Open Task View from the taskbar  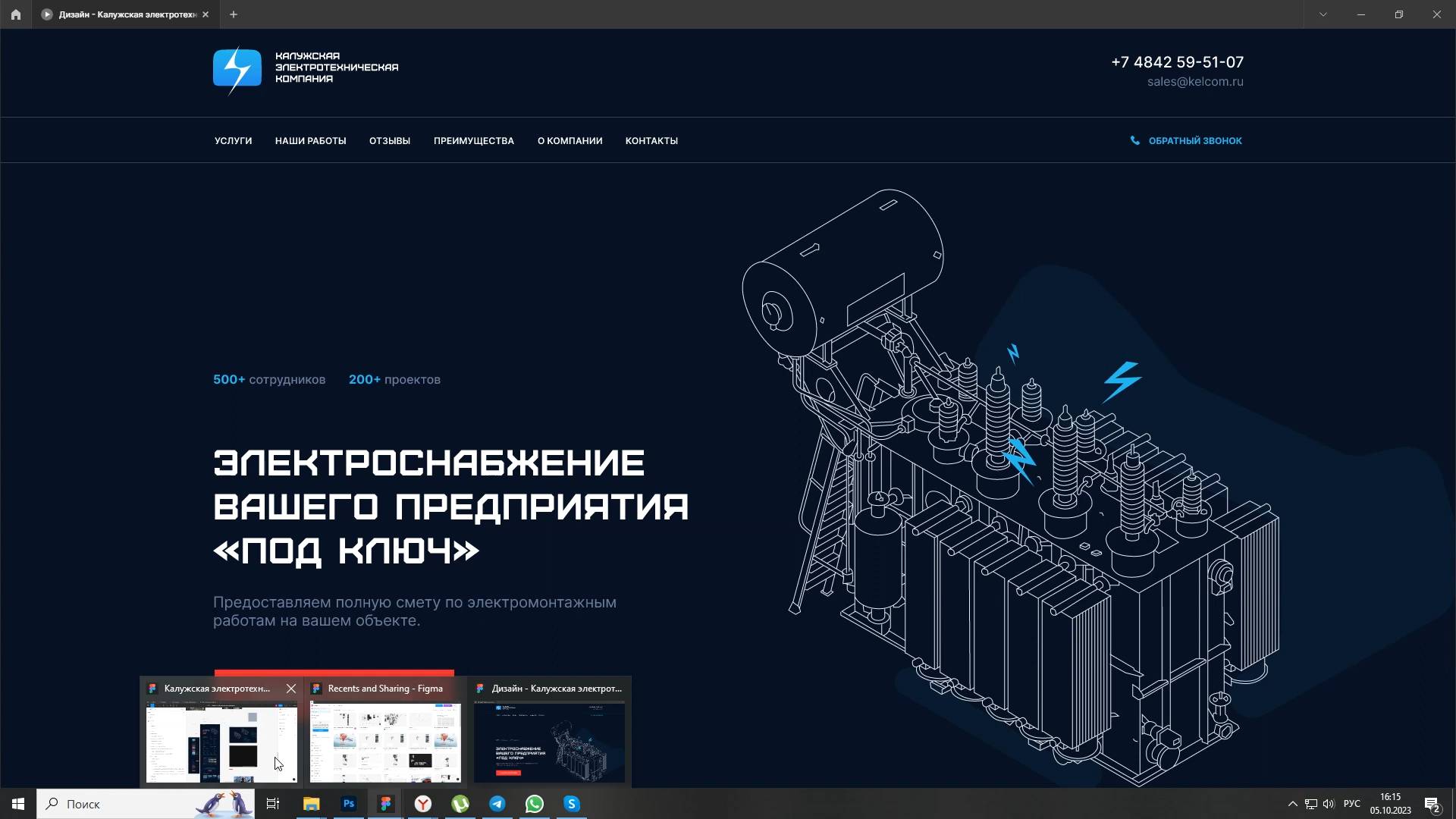click(273, 804)
